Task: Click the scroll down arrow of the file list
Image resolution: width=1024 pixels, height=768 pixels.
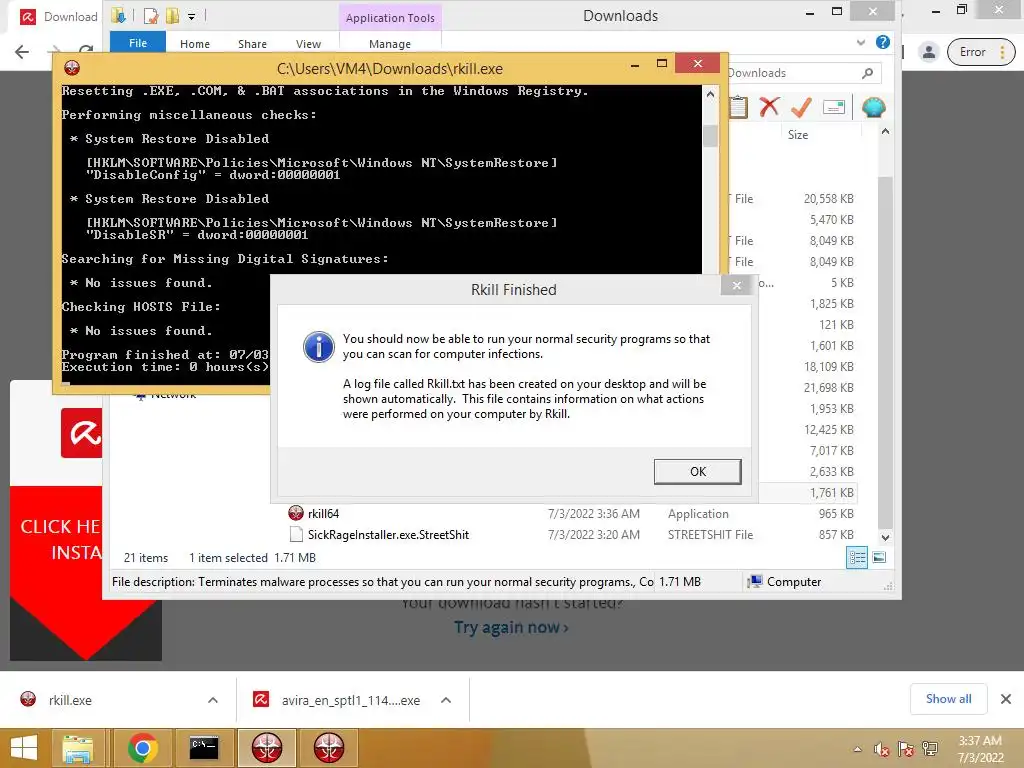Action: coord(885,537)
